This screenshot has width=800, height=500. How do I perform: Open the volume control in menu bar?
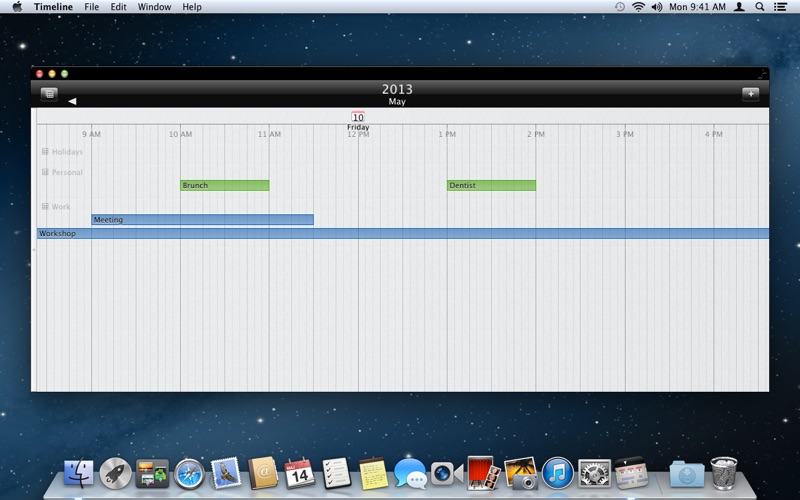[657, 7]
